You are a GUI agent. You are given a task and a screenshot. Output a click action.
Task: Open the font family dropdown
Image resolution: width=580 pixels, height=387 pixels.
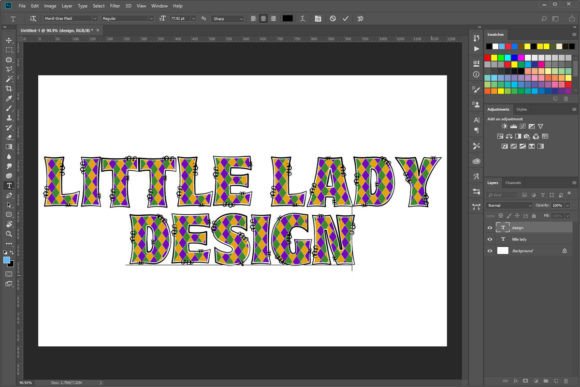pos(70,18)
